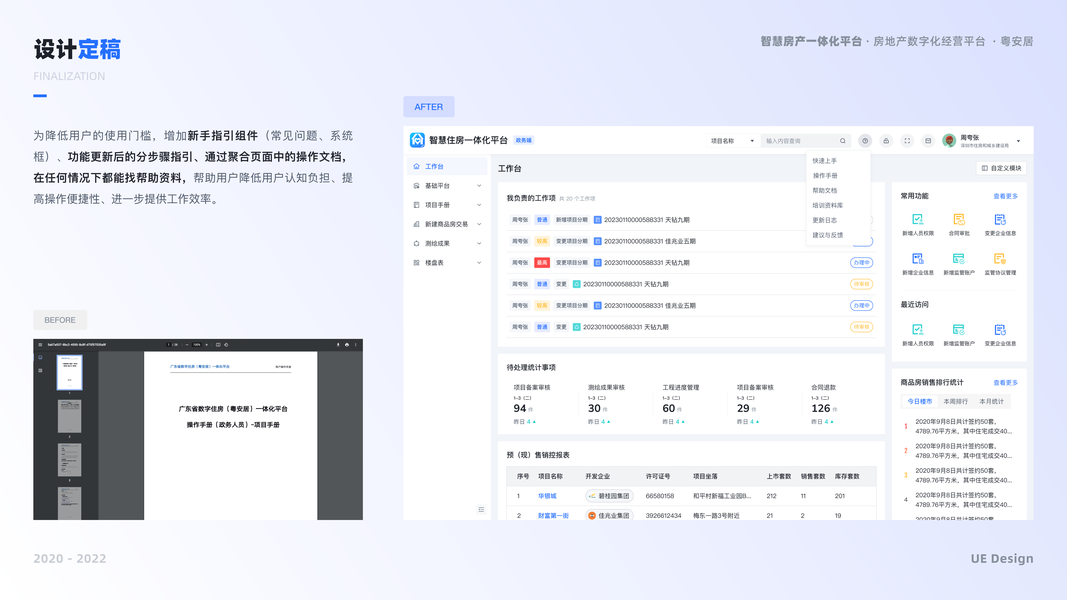Click the search magnifier icon
This screenshot has width=1067, height=600.
(x=842, y=141)
